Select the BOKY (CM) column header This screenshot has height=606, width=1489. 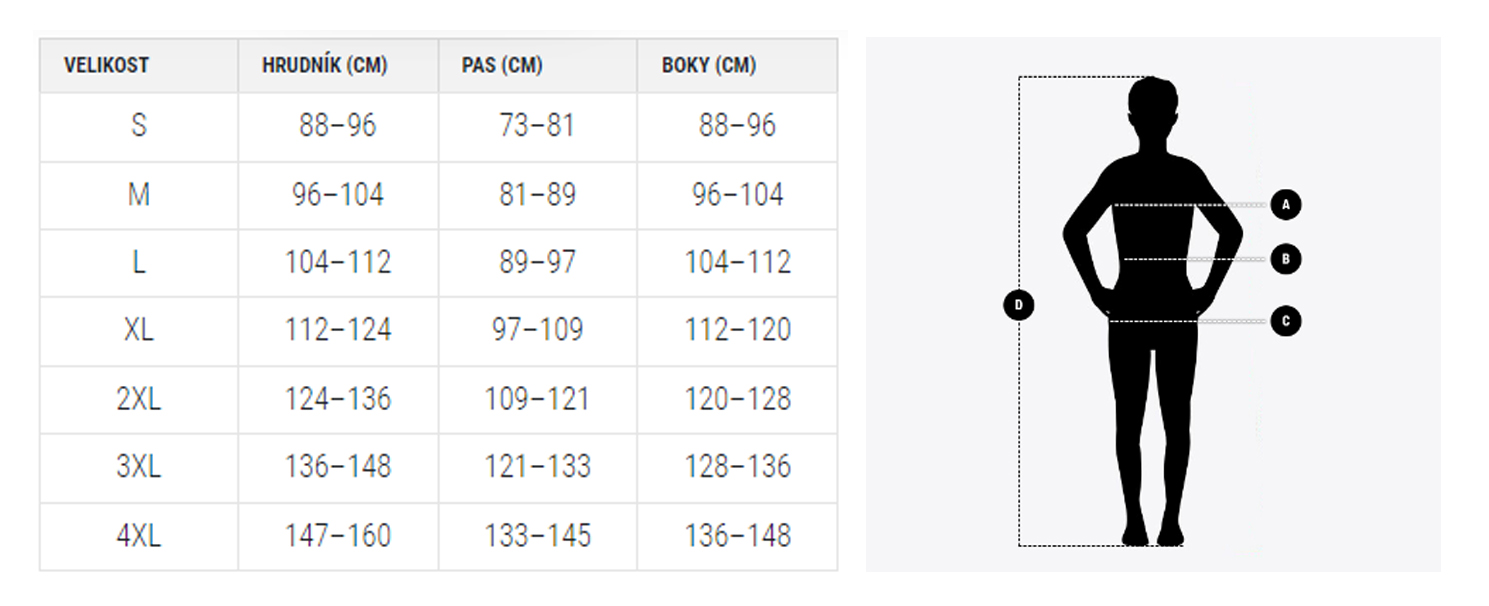[709, 66]
